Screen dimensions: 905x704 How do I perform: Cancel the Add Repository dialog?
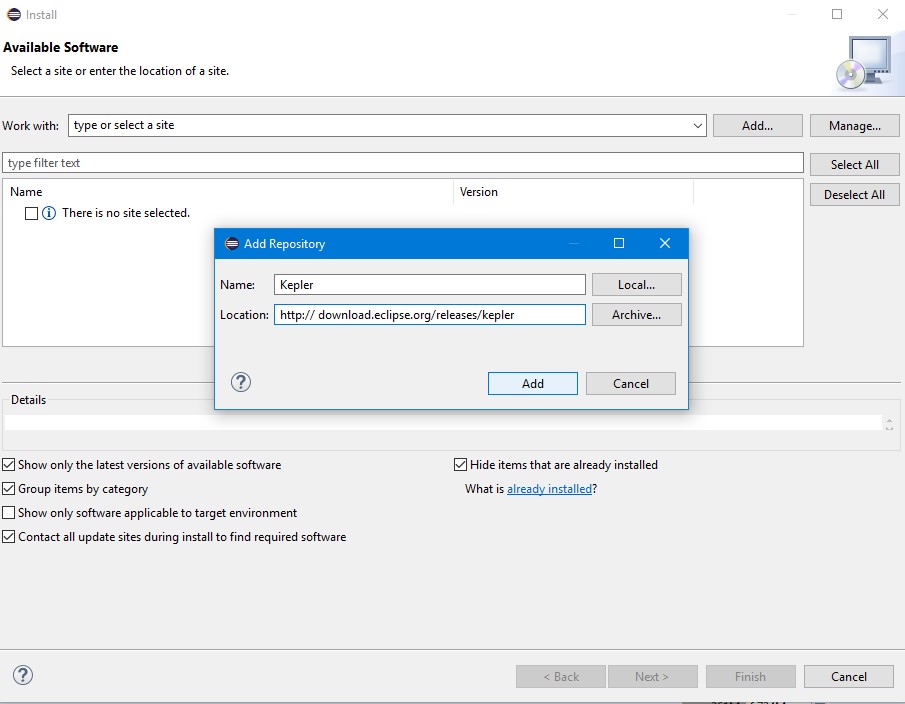click(630, 383)
